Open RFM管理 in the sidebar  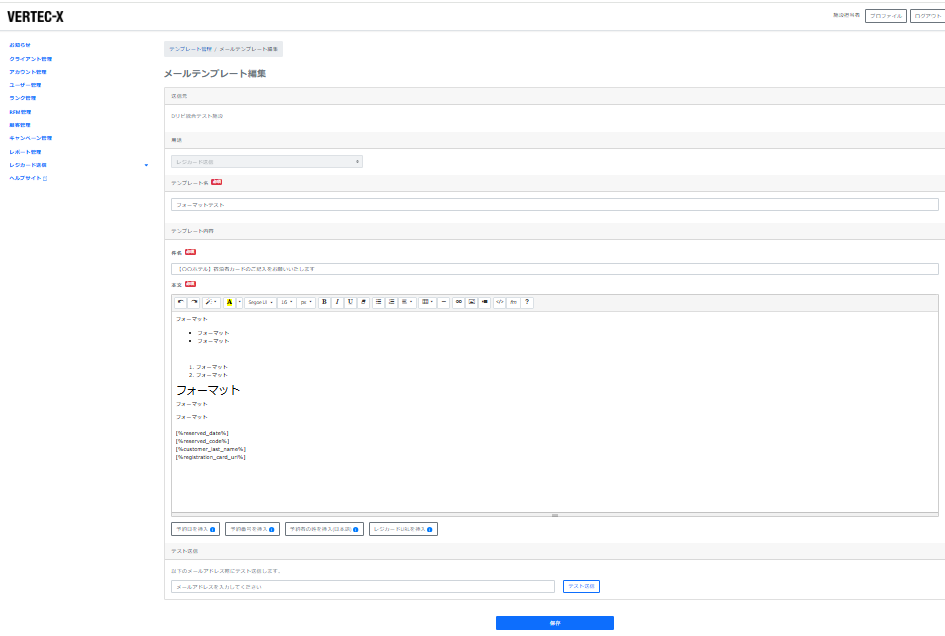20,112
